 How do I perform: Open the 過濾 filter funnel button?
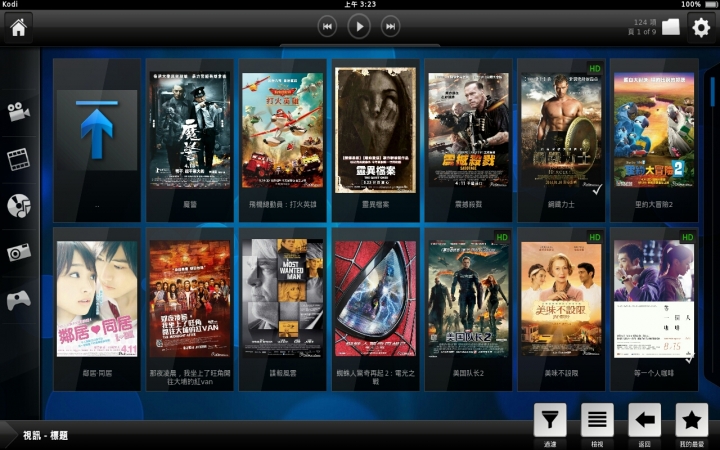pyautogui.click(x=550, y=420)
